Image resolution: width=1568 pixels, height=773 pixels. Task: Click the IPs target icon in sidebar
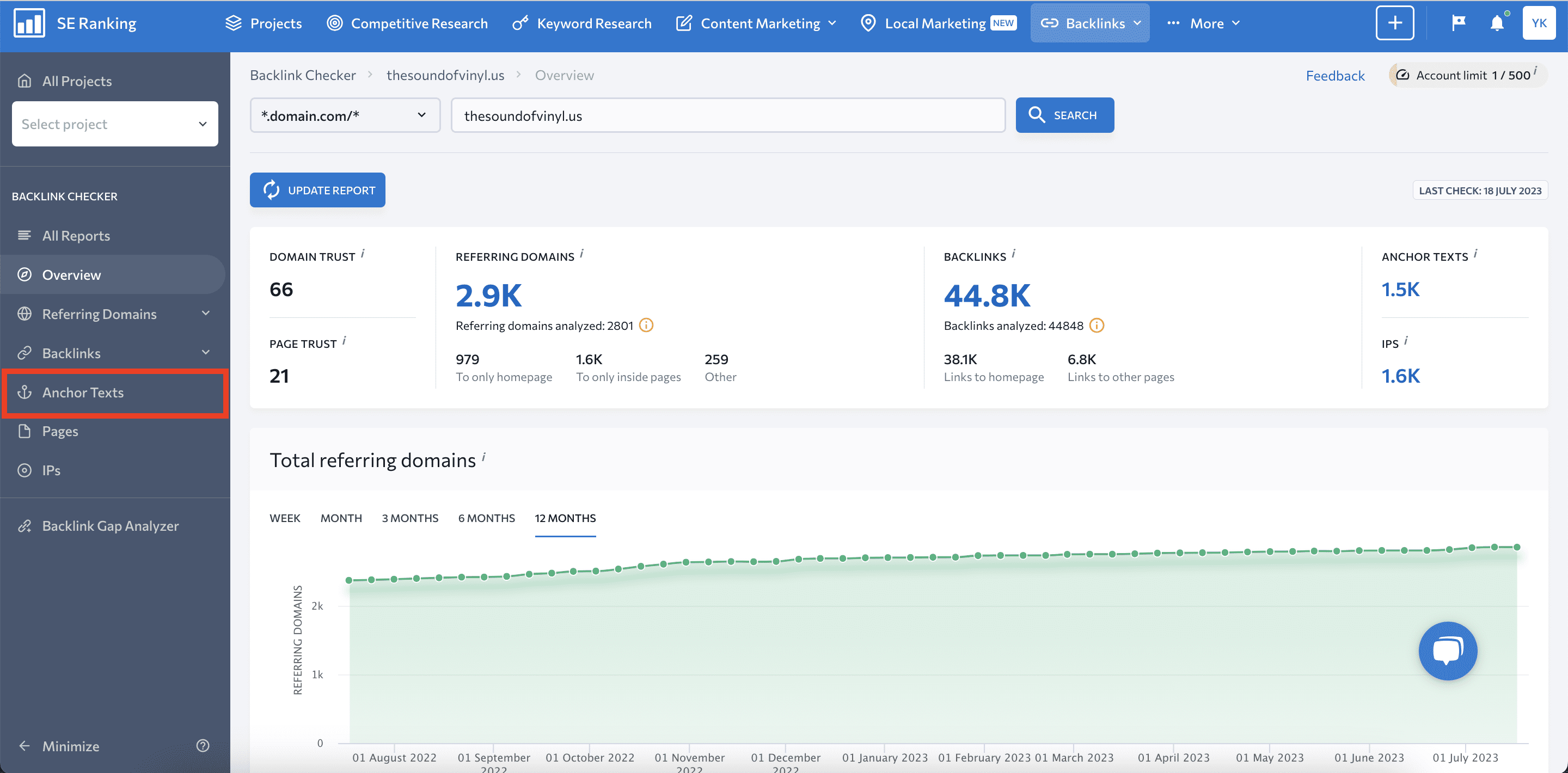coord(24,470)
